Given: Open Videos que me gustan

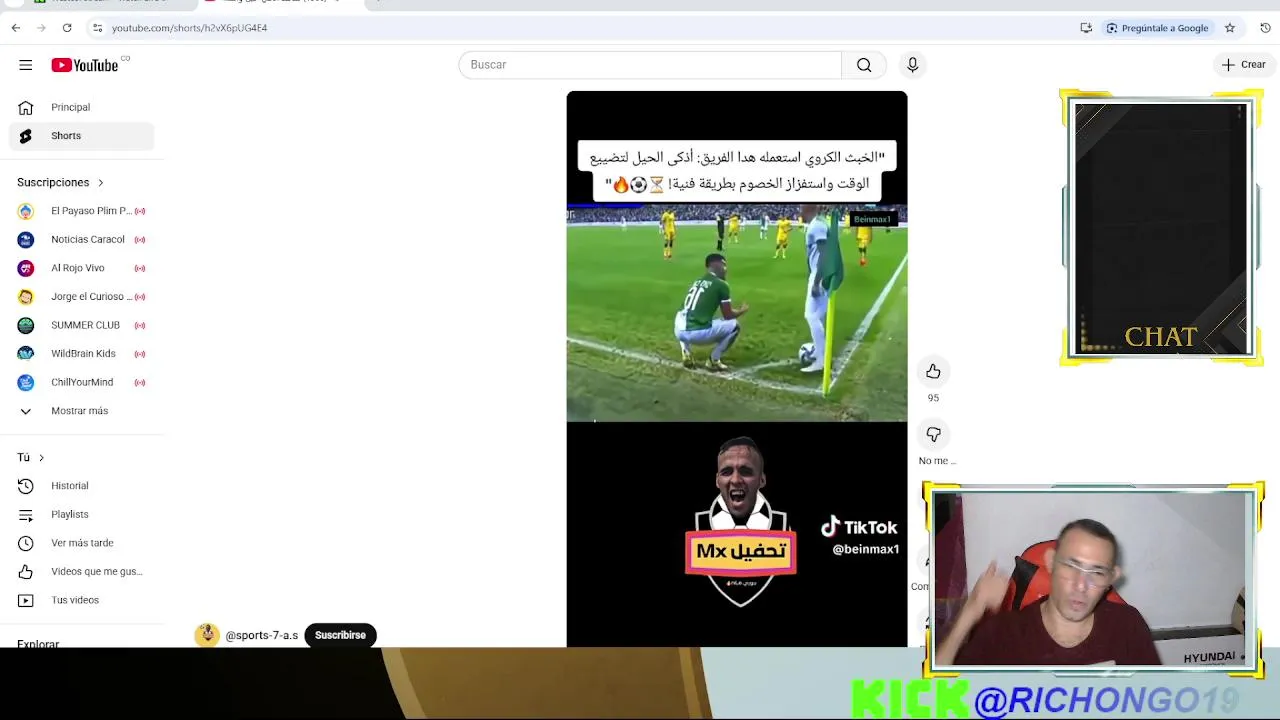Looking at the screenshot, I should [x=82, y=572].
